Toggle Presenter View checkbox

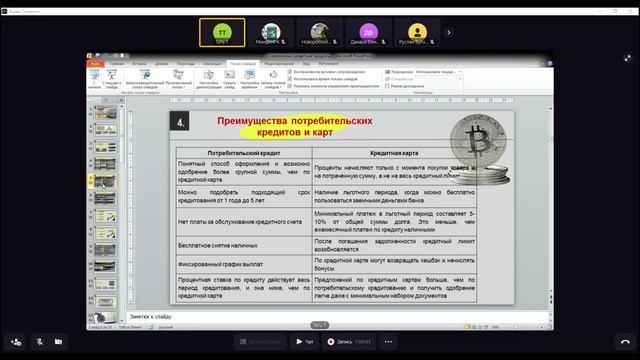pos(387,86)
